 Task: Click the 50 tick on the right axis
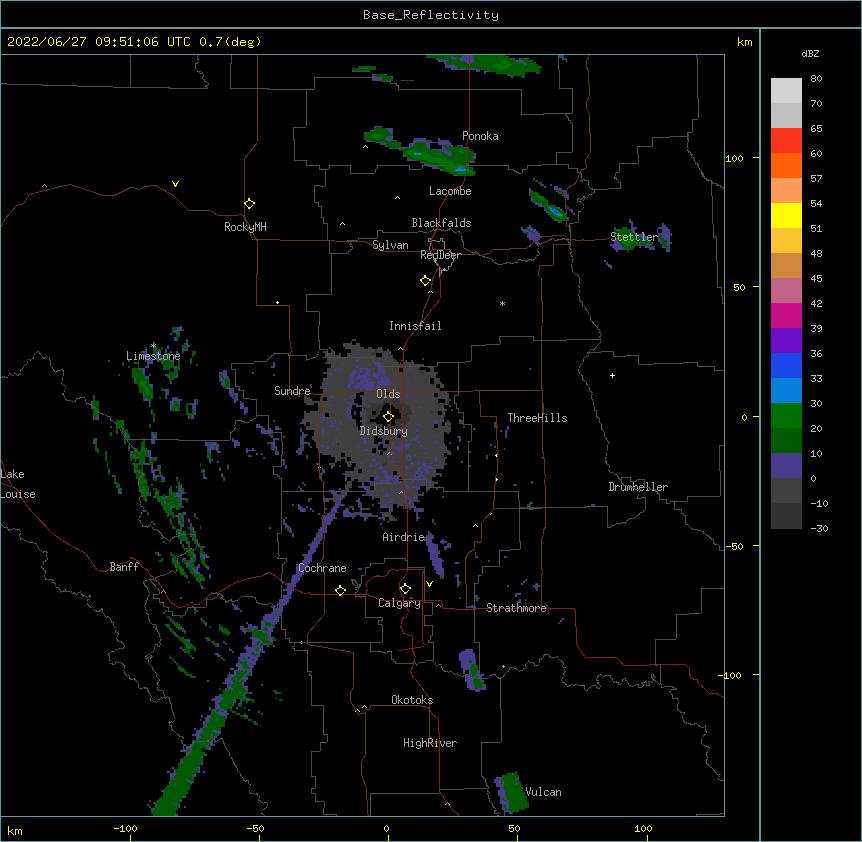click(x=739, y=287)
